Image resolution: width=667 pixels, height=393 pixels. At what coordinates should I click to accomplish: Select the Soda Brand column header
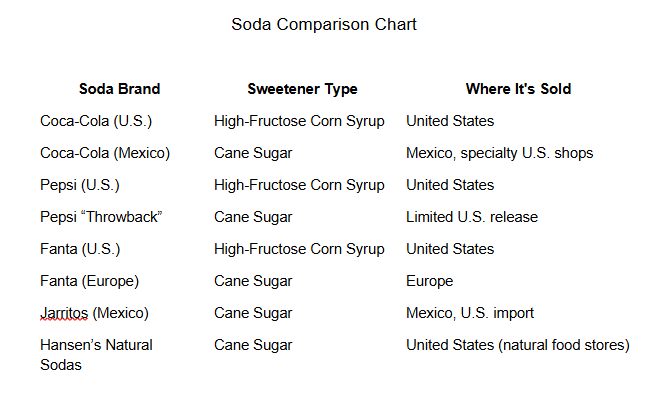(x=120, y=89)
